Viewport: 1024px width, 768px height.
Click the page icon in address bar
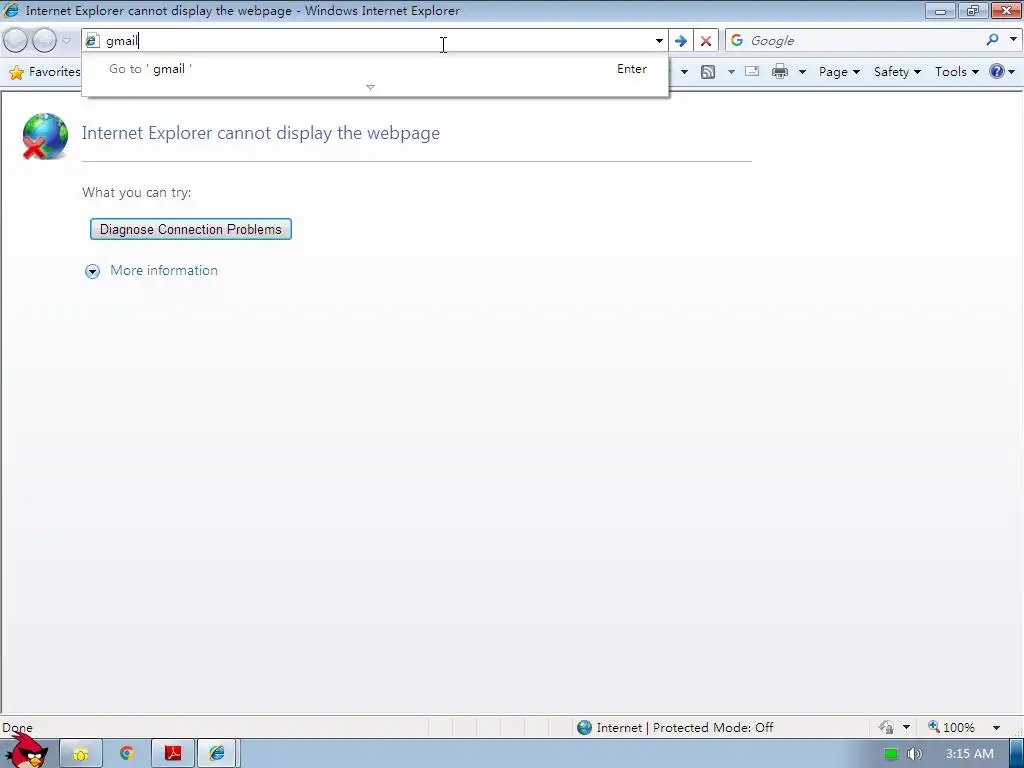93,40
